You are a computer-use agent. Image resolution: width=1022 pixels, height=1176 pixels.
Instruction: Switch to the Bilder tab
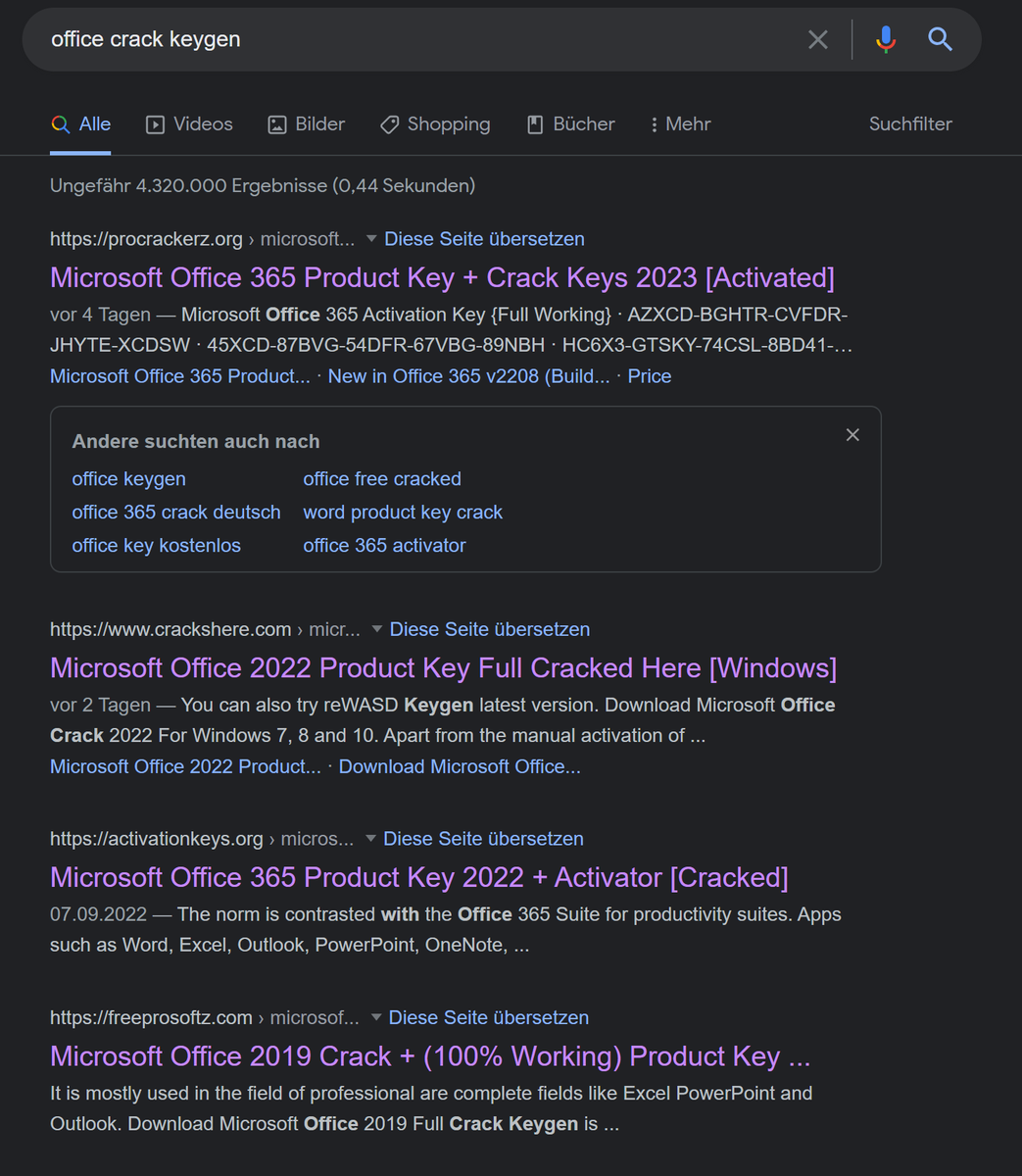pos(306,124)
